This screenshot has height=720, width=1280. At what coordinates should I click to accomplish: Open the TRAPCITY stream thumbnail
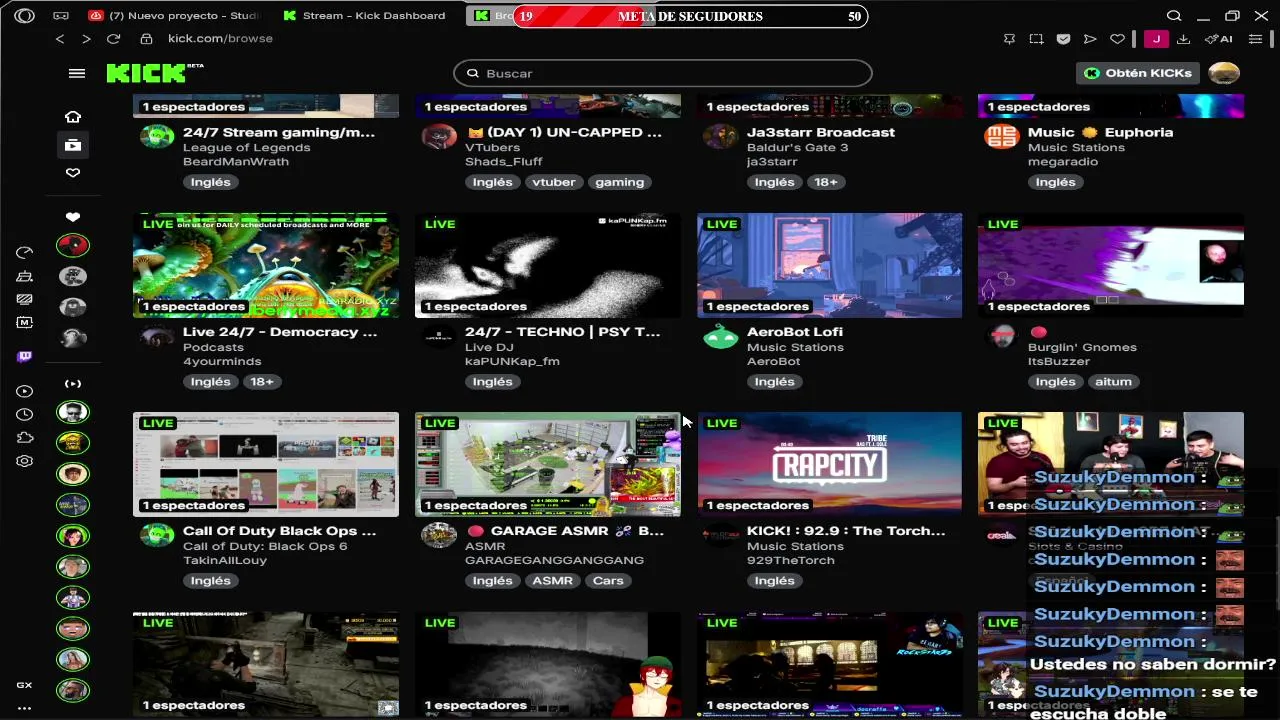coord(829,464)
